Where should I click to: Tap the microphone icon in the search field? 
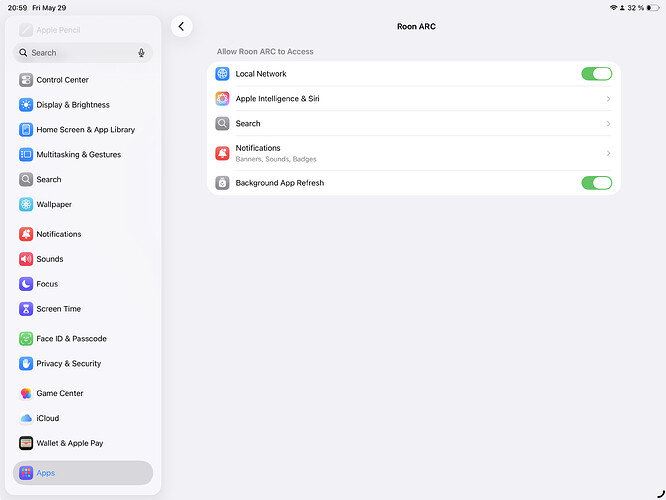(x=141, y=53)
